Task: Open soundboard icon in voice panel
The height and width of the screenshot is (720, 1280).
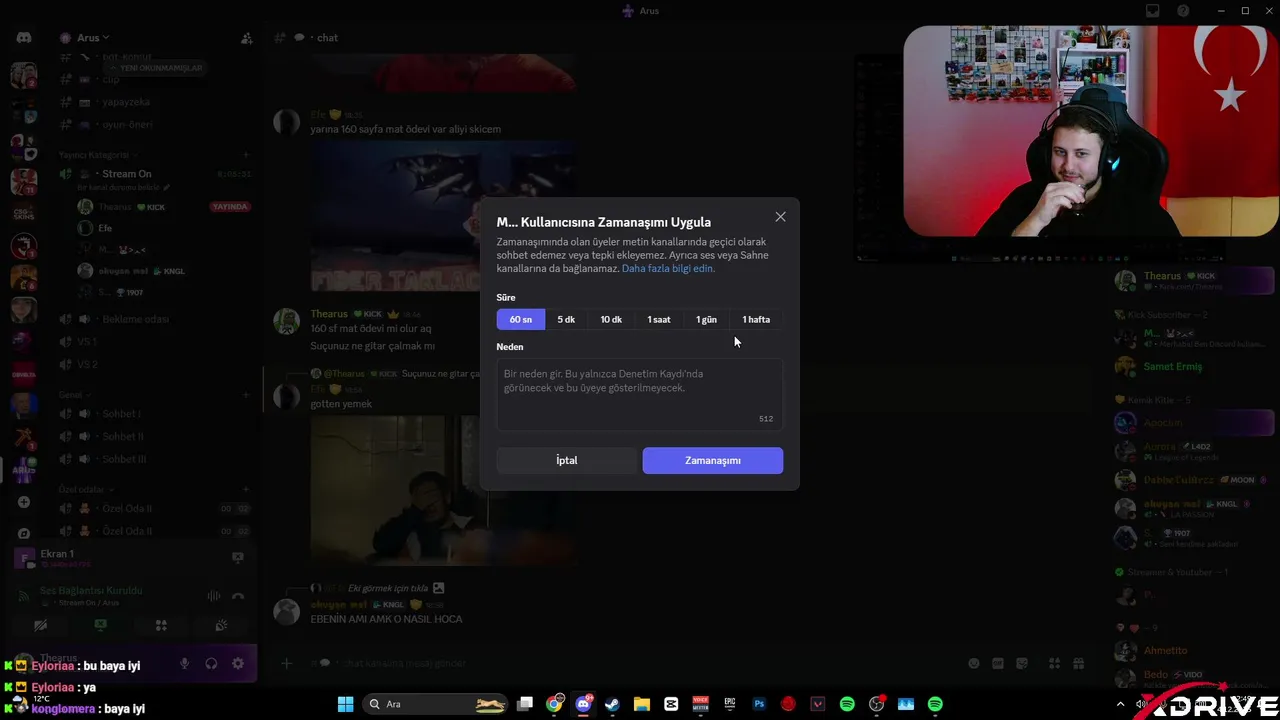Action: [221, 625]
